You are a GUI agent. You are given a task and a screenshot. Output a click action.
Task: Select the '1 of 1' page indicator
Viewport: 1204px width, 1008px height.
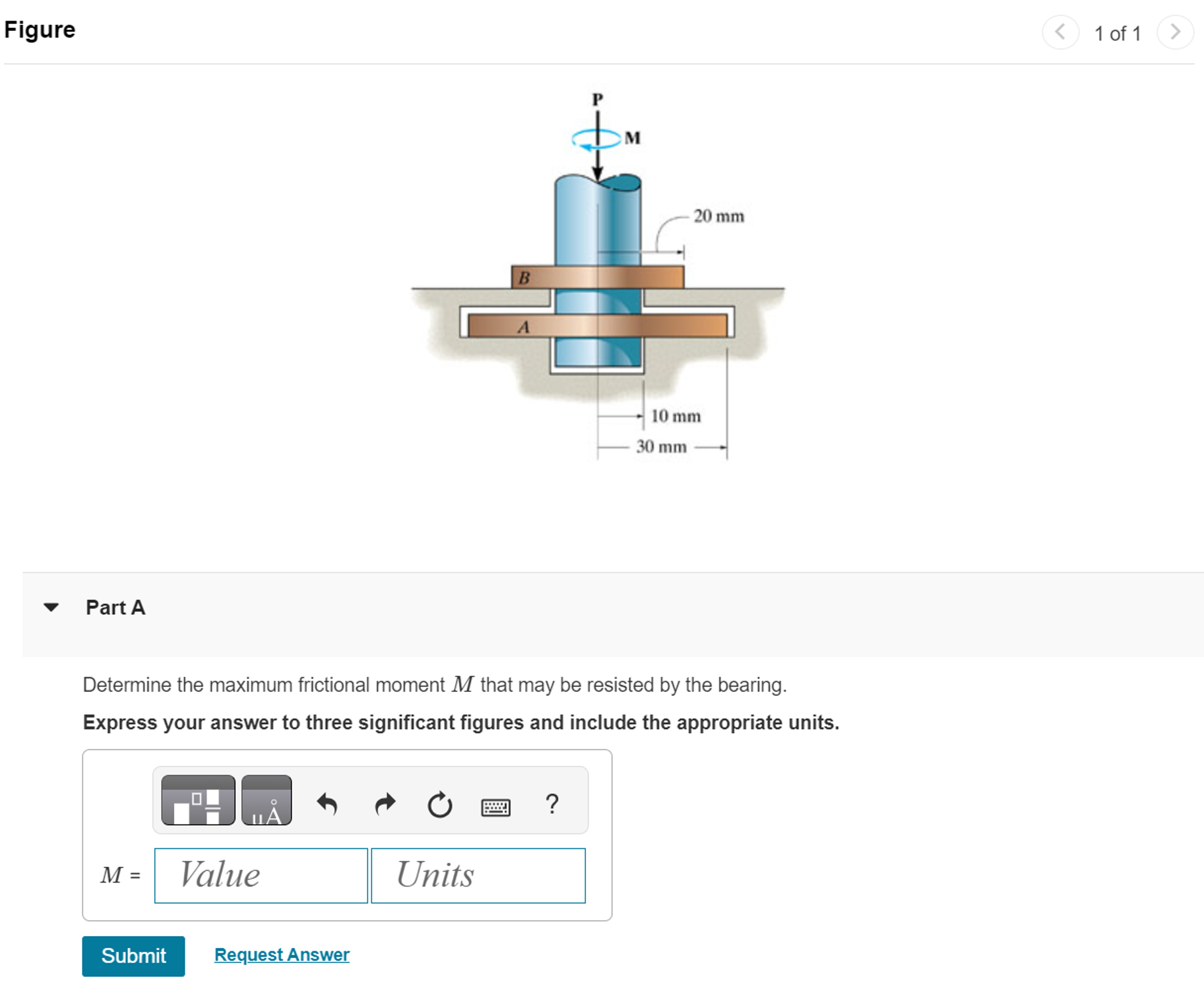[x=1118, y=33]
